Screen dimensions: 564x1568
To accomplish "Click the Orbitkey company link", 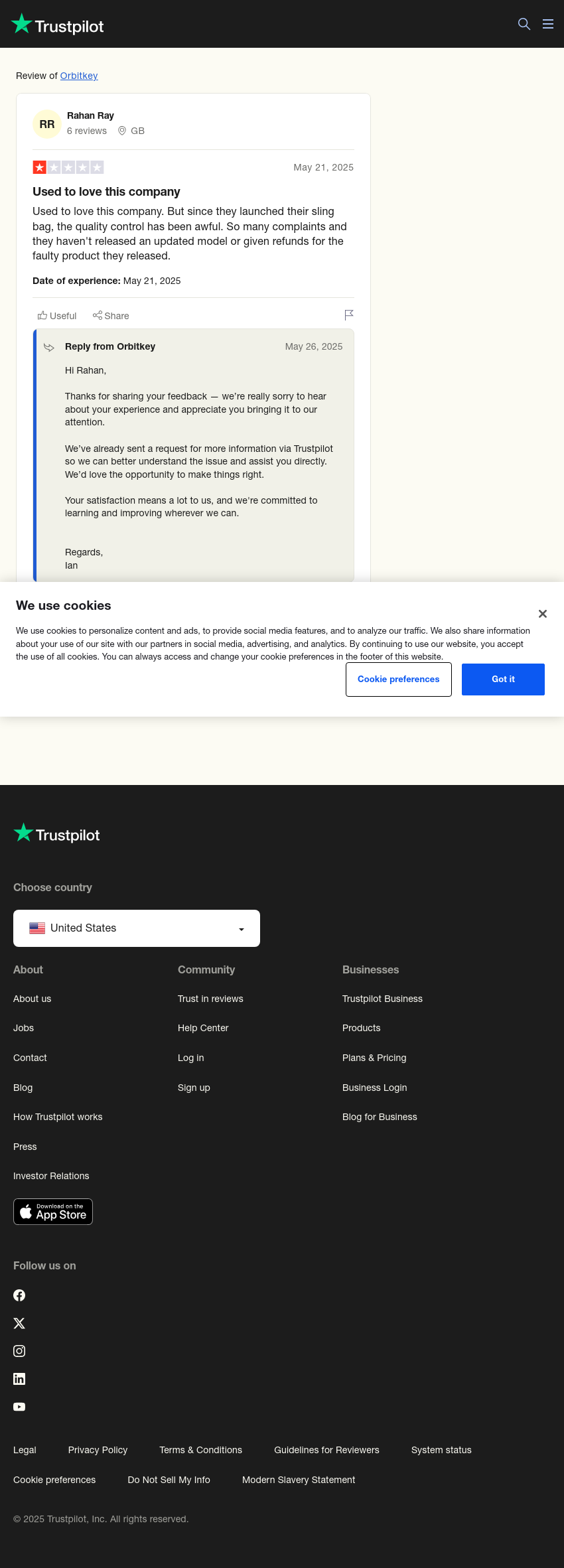I will tap(79, 76).
